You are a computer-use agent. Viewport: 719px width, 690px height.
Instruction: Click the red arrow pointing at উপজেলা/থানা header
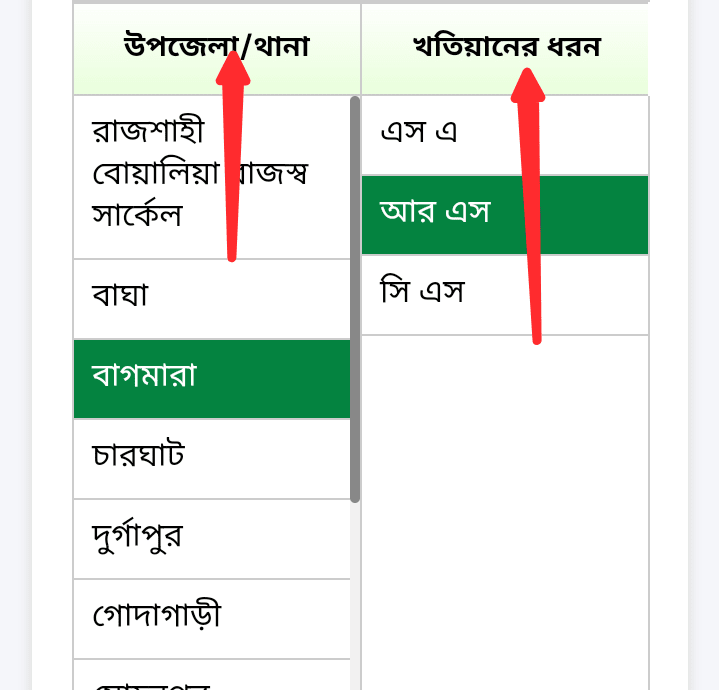232,150
